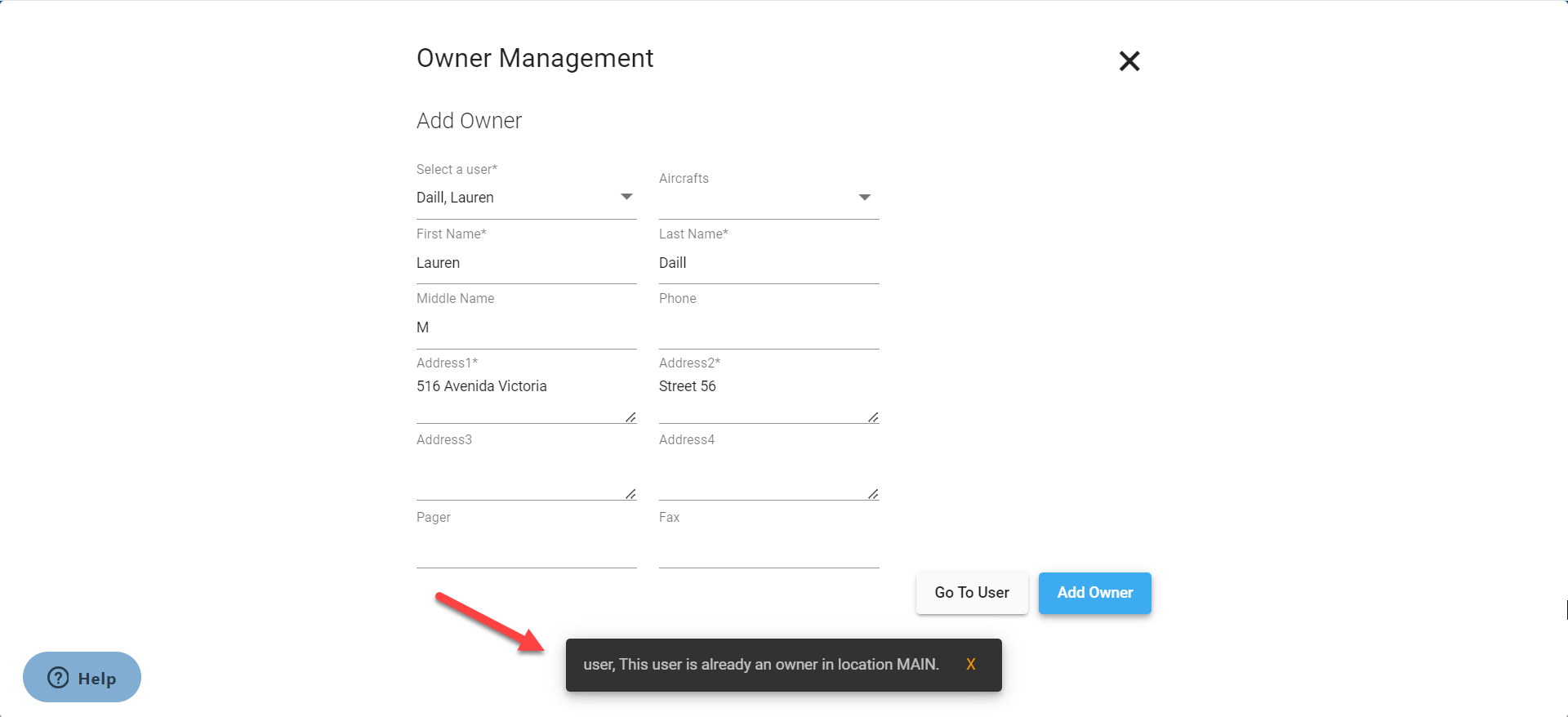Click the Add Owner button
Screen dimensions: 1568x717
click(x=1094, y=593)
